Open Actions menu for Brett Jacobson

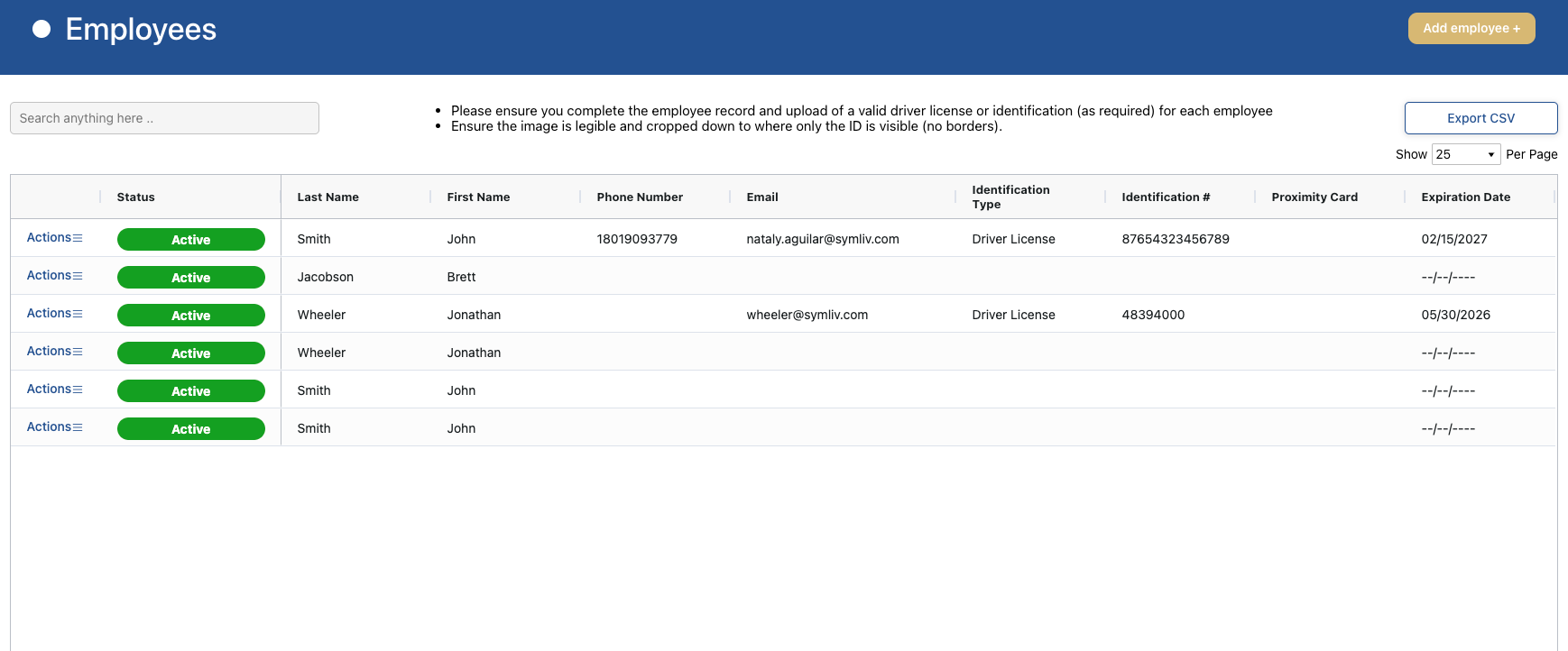[54, 276]
